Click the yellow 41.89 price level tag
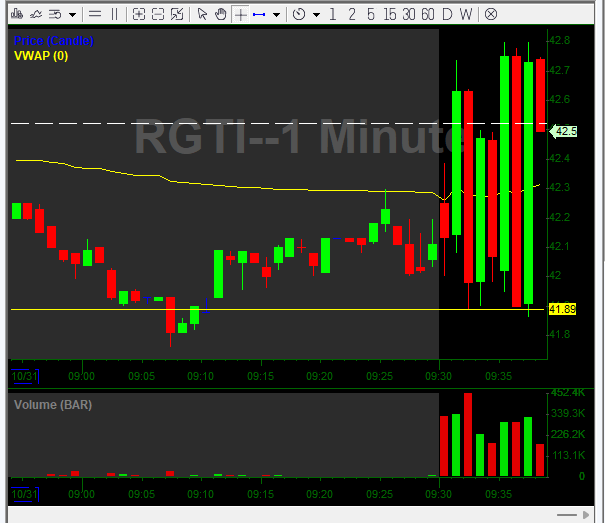The height and width of the screenshot is (523, 605). (562, 309)
